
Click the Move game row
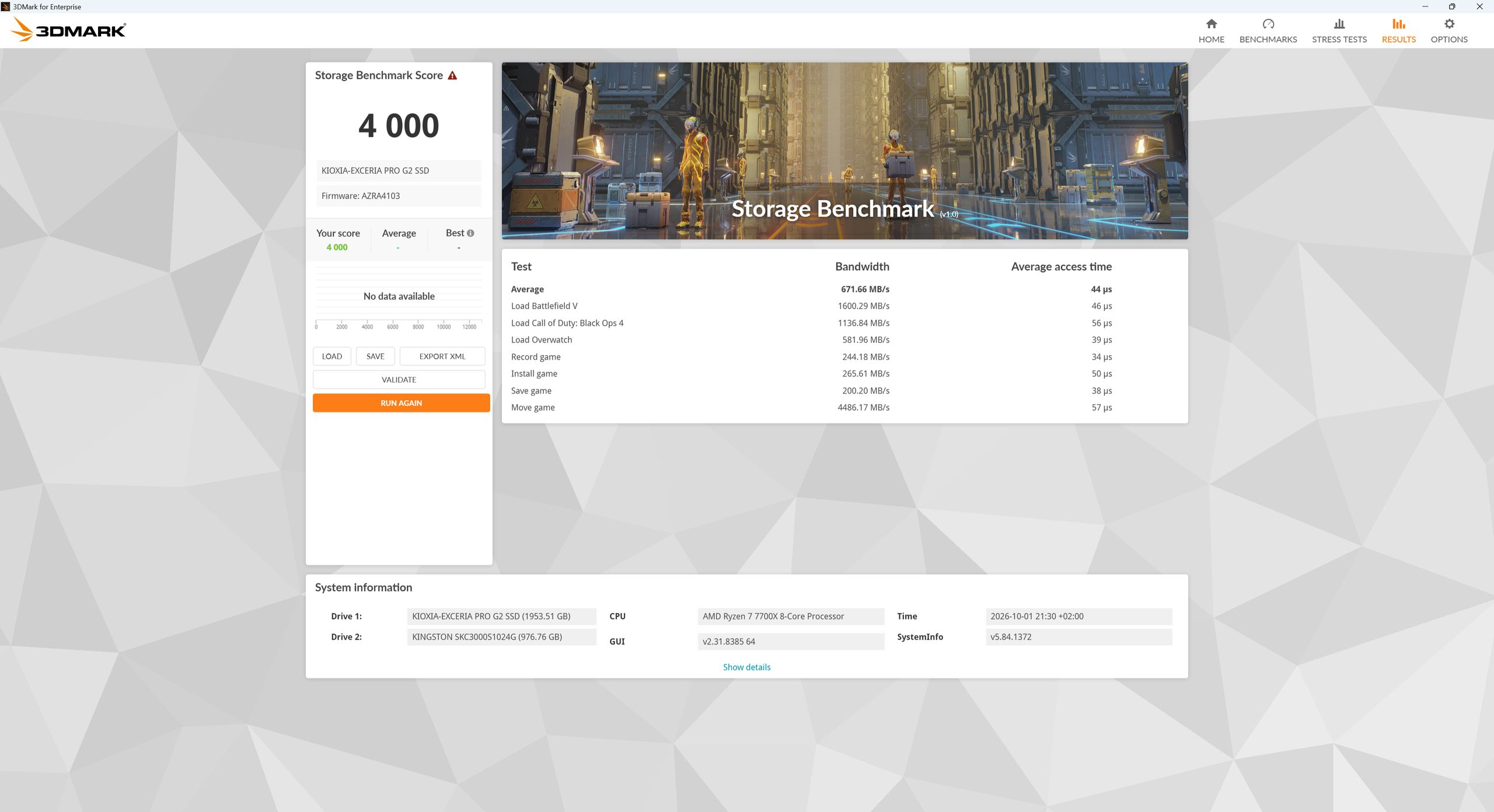811,408
